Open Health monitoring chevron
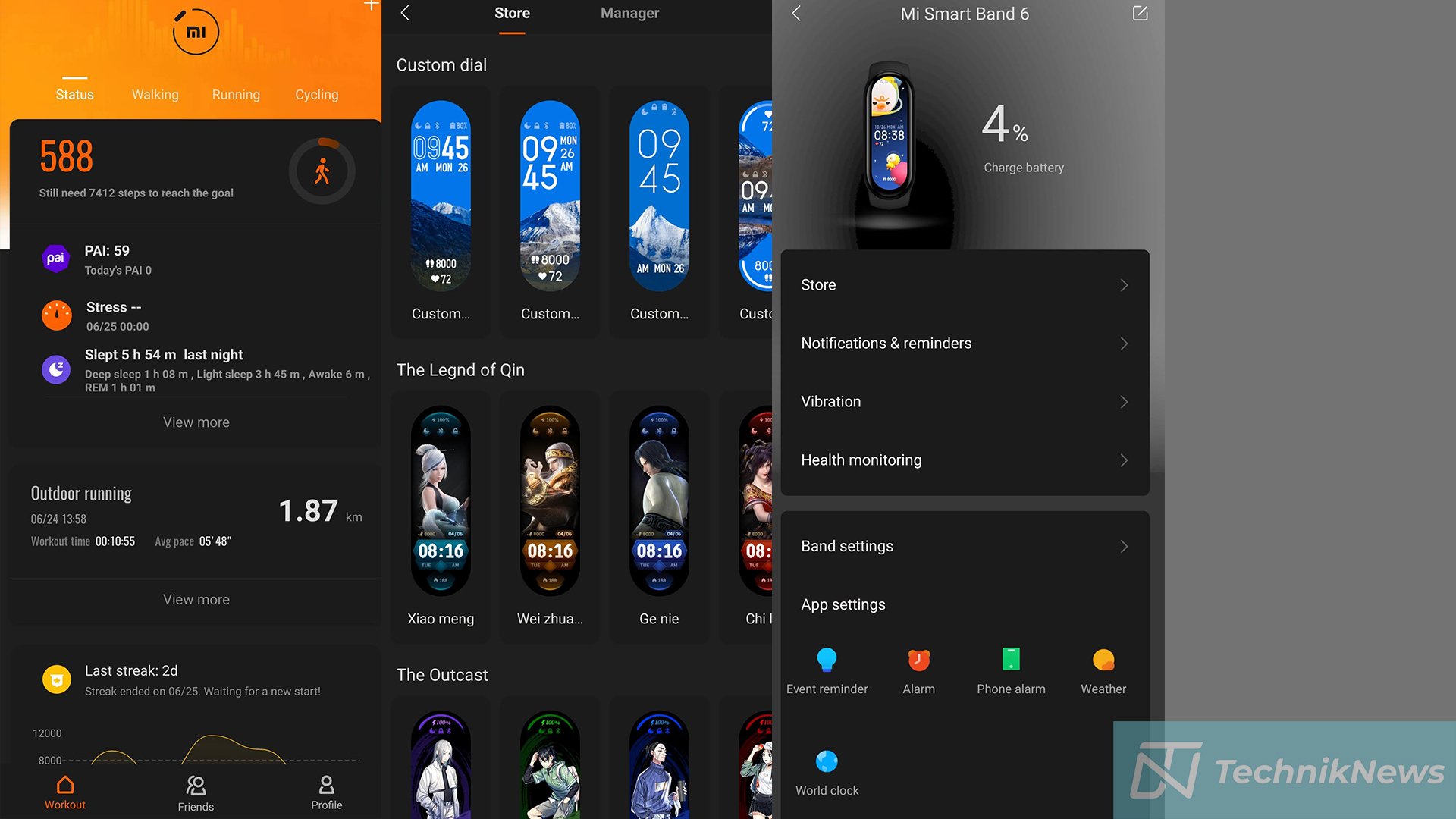 [1124, 460]
